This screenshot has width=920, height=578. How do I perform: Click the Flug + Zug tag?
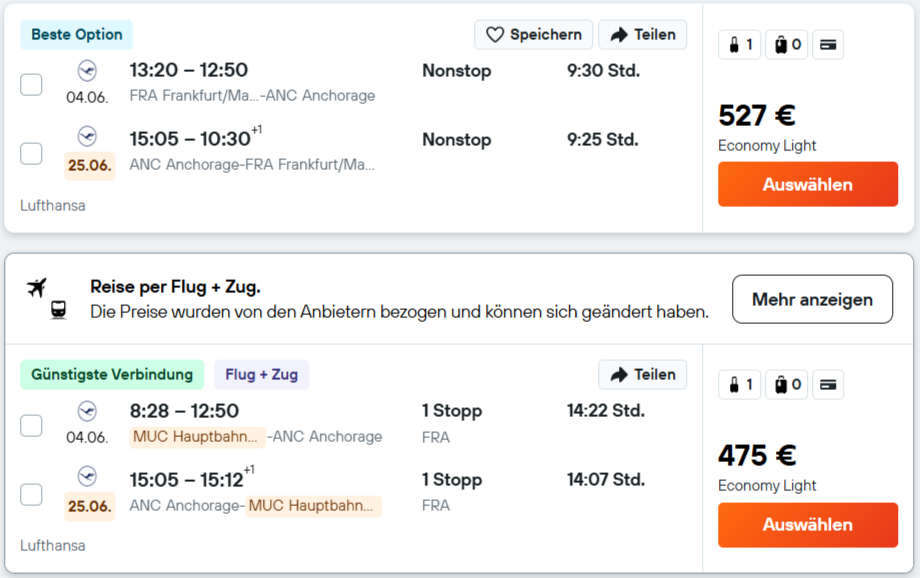[261, 375]
